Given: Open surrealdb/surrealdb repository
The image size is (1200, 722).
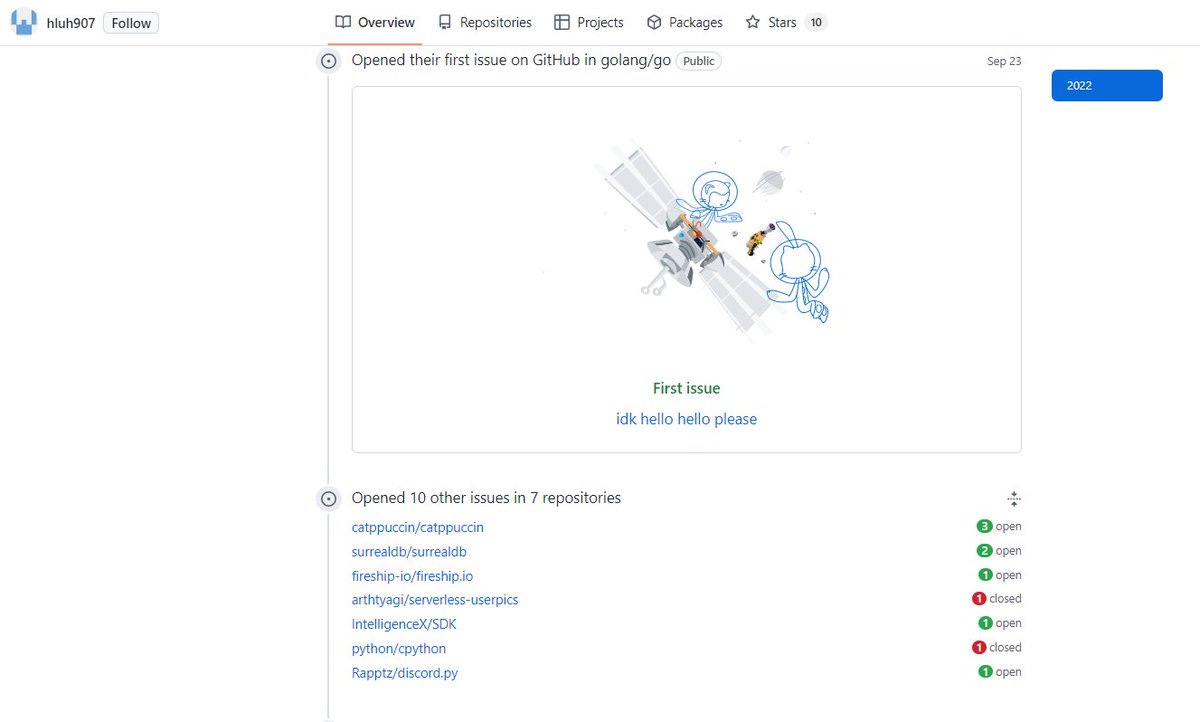Looking at the screenshot, I should [409, 551].
